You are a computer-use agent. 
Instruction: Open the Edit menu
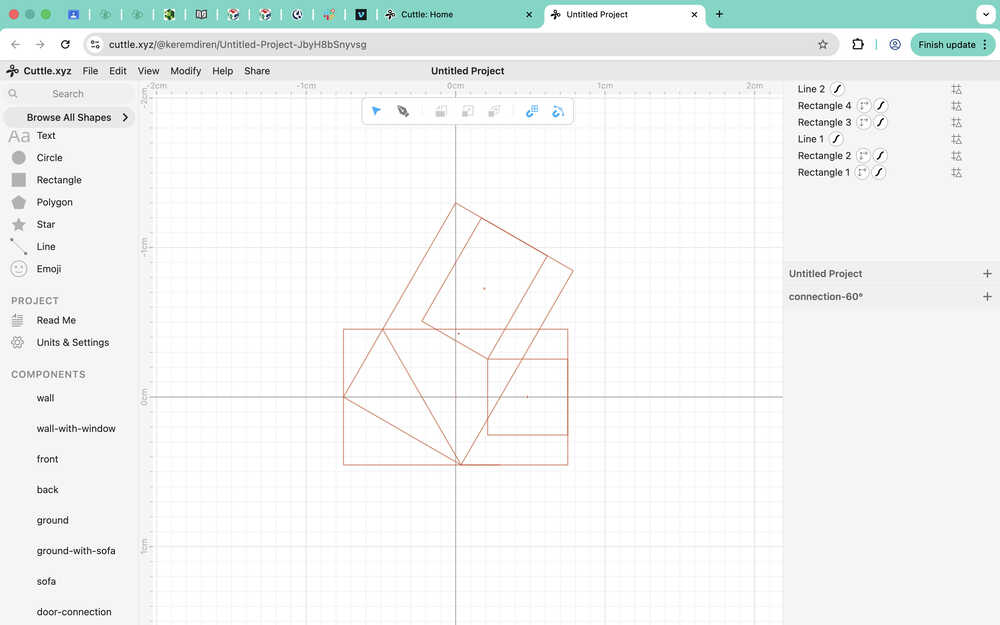[117, 71]
